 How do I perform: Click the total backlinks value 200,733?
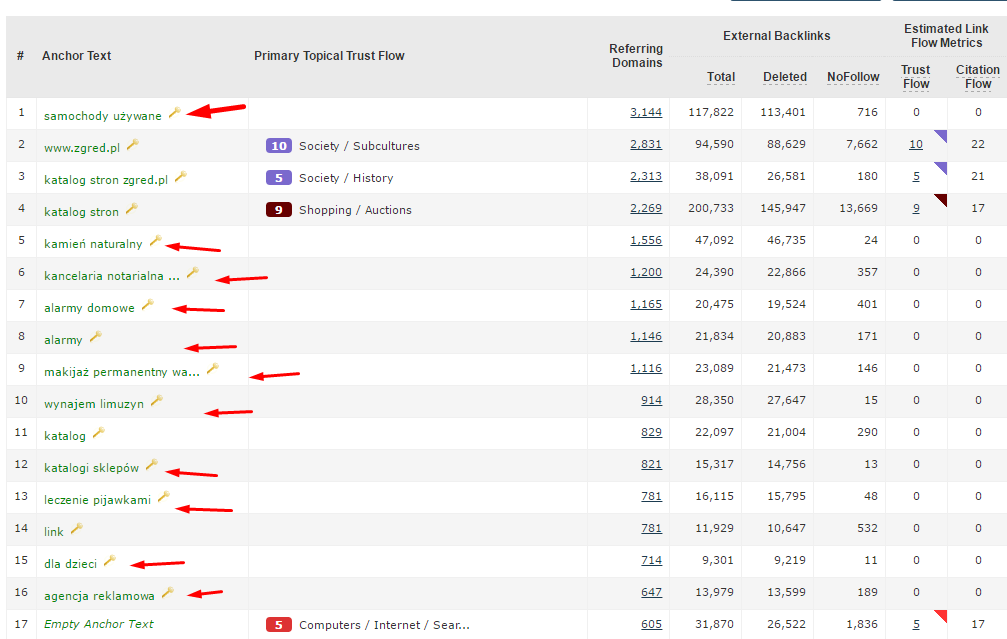(711, 209)
